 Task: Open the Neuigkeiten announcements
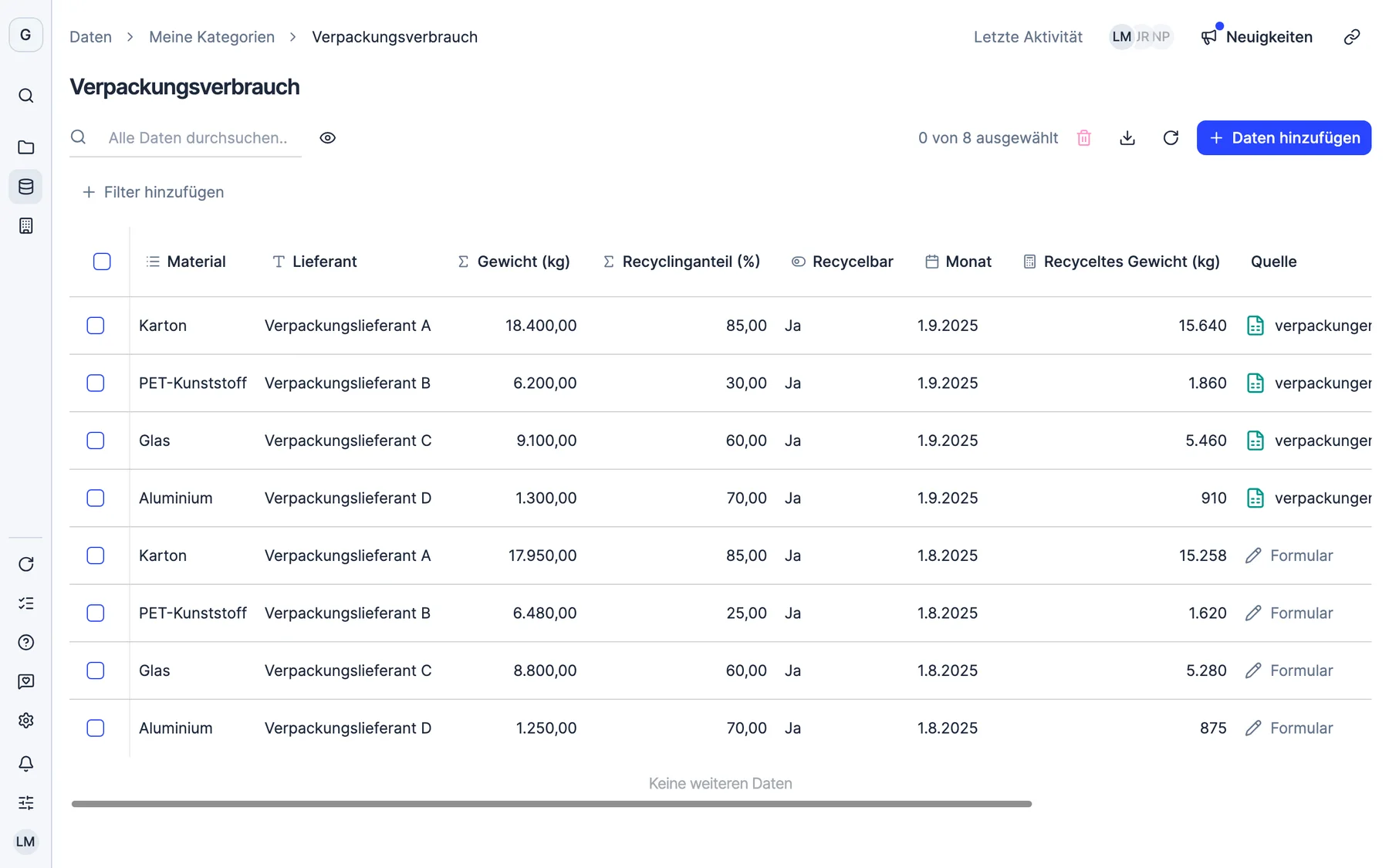click(x=1257, y=37)
